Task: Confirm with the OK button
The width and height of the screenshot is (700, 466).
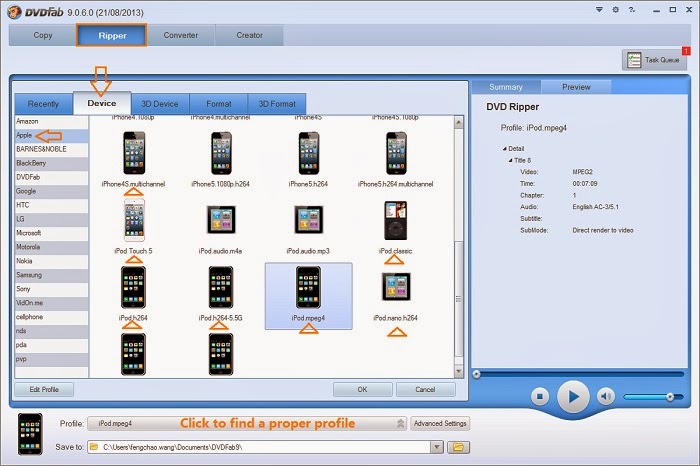Action: pyautogui.click(x=362, y=389)
